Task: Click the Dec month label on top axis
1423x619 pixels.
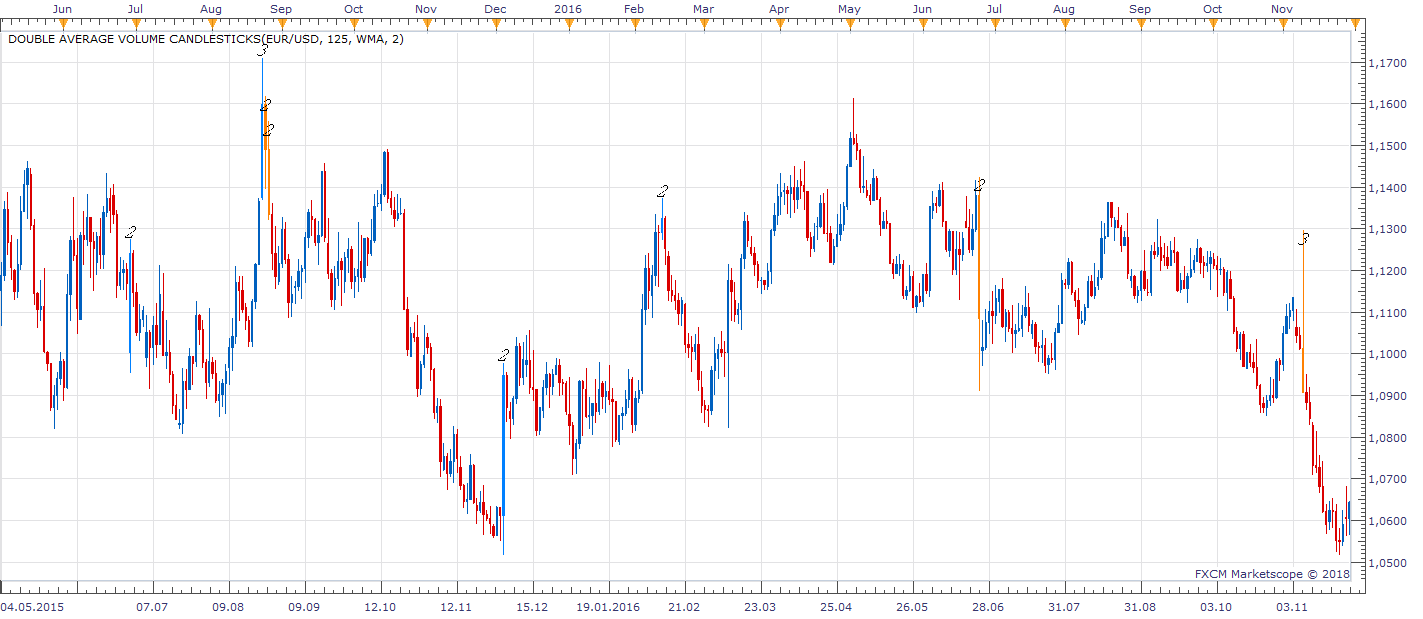Action: (495, 9)
